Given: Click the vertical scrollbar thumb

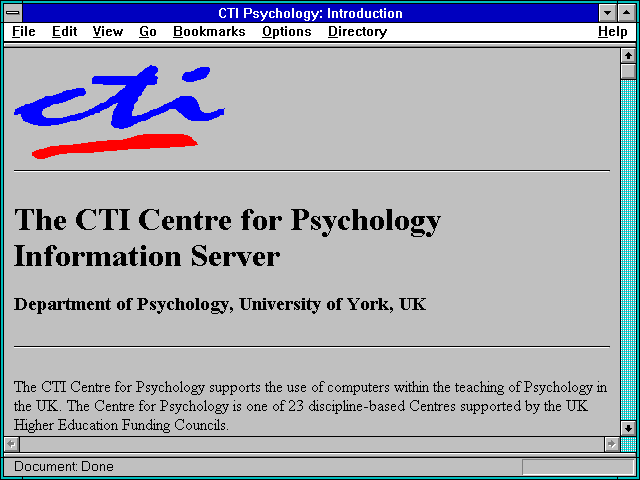Looking at the screenshot, I should click(x=628, y=71).
